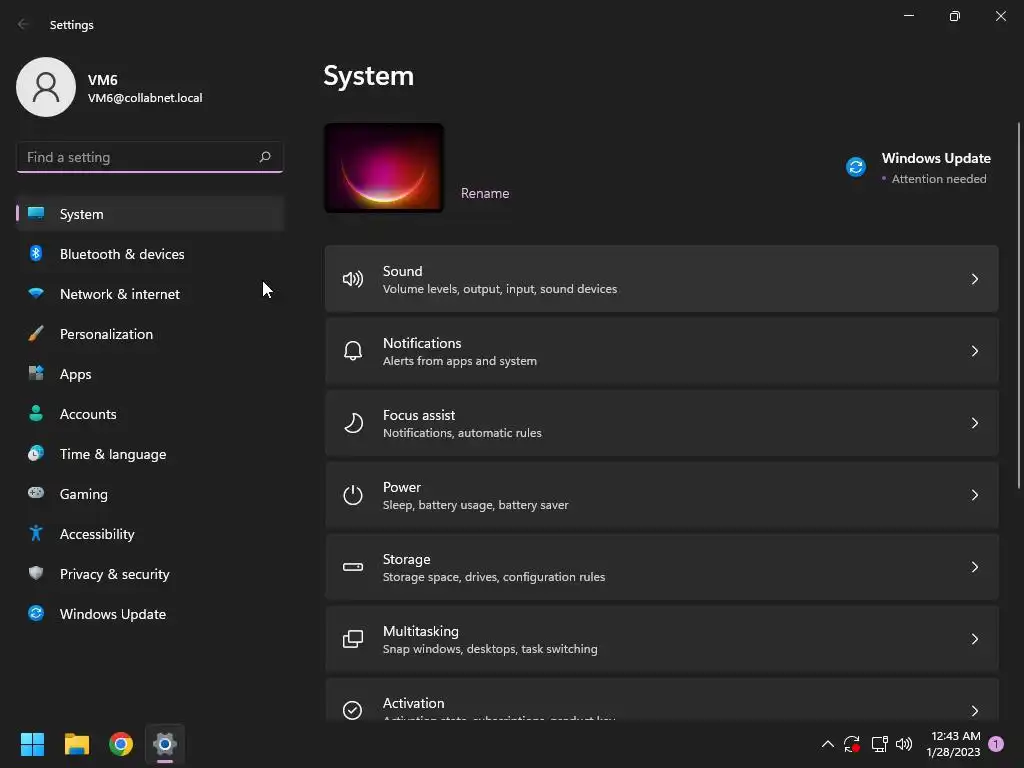The width and height of the screenshot is (1024, 768).
Task: Expand Notifications settings chevron
Action: coord(974,351)
